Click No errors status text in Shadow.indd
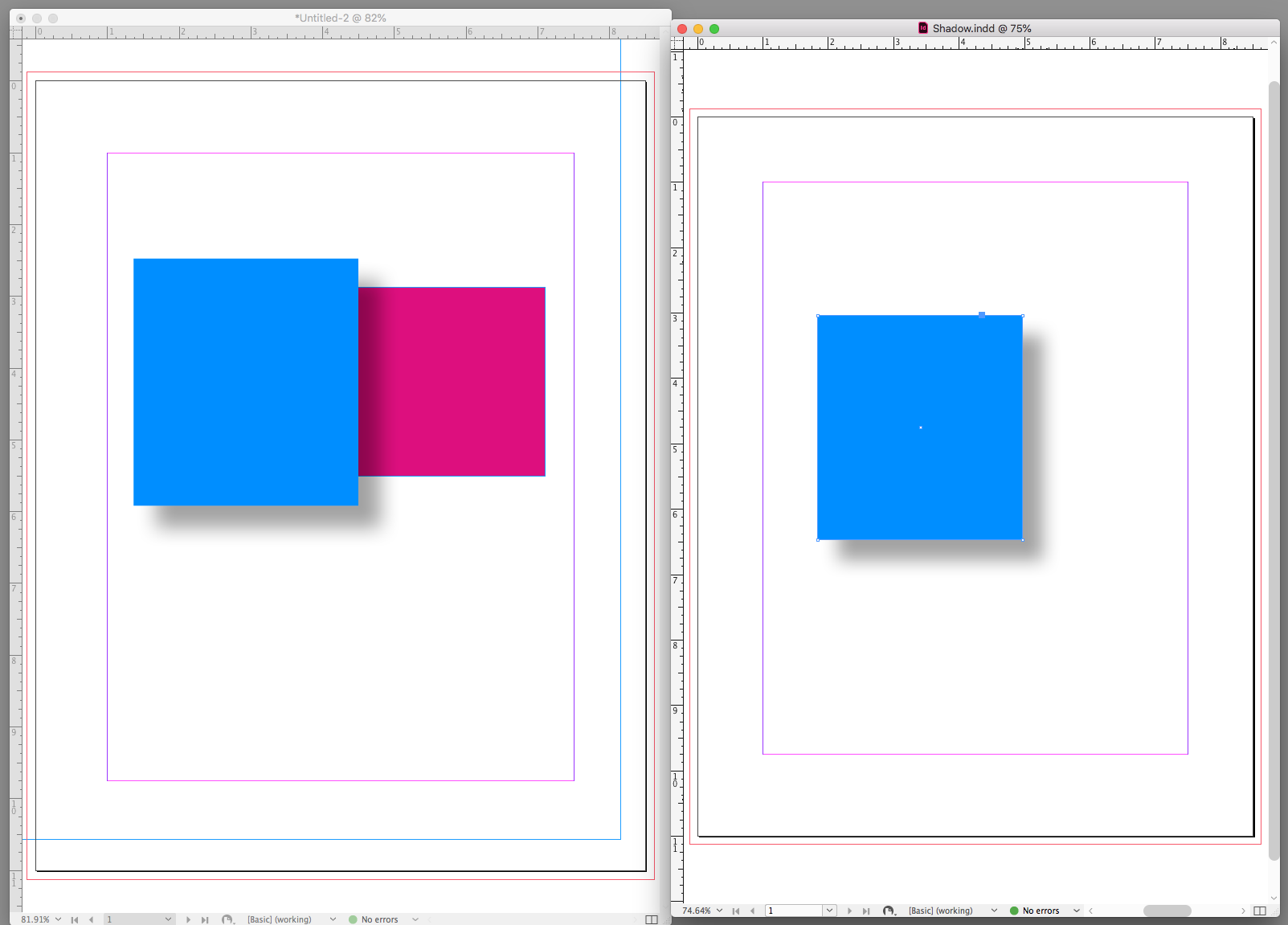 1041,911
